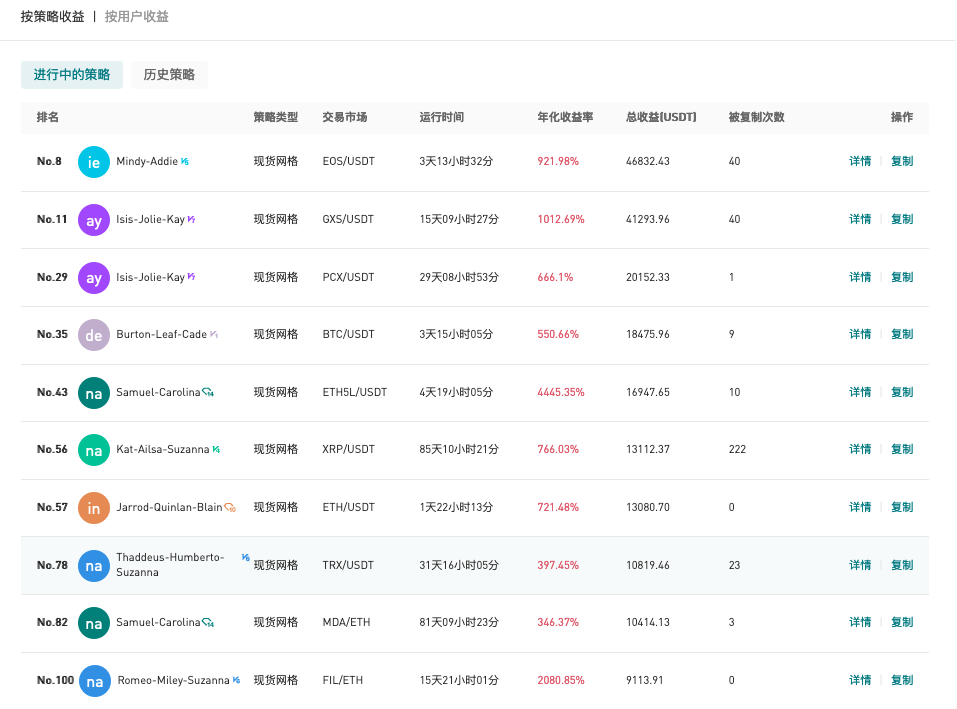The width and height of the screenshot is (957, 709).
Task: Click the badge next to Isis-Jolie-Kay in No.11
Action: point(191,219)
